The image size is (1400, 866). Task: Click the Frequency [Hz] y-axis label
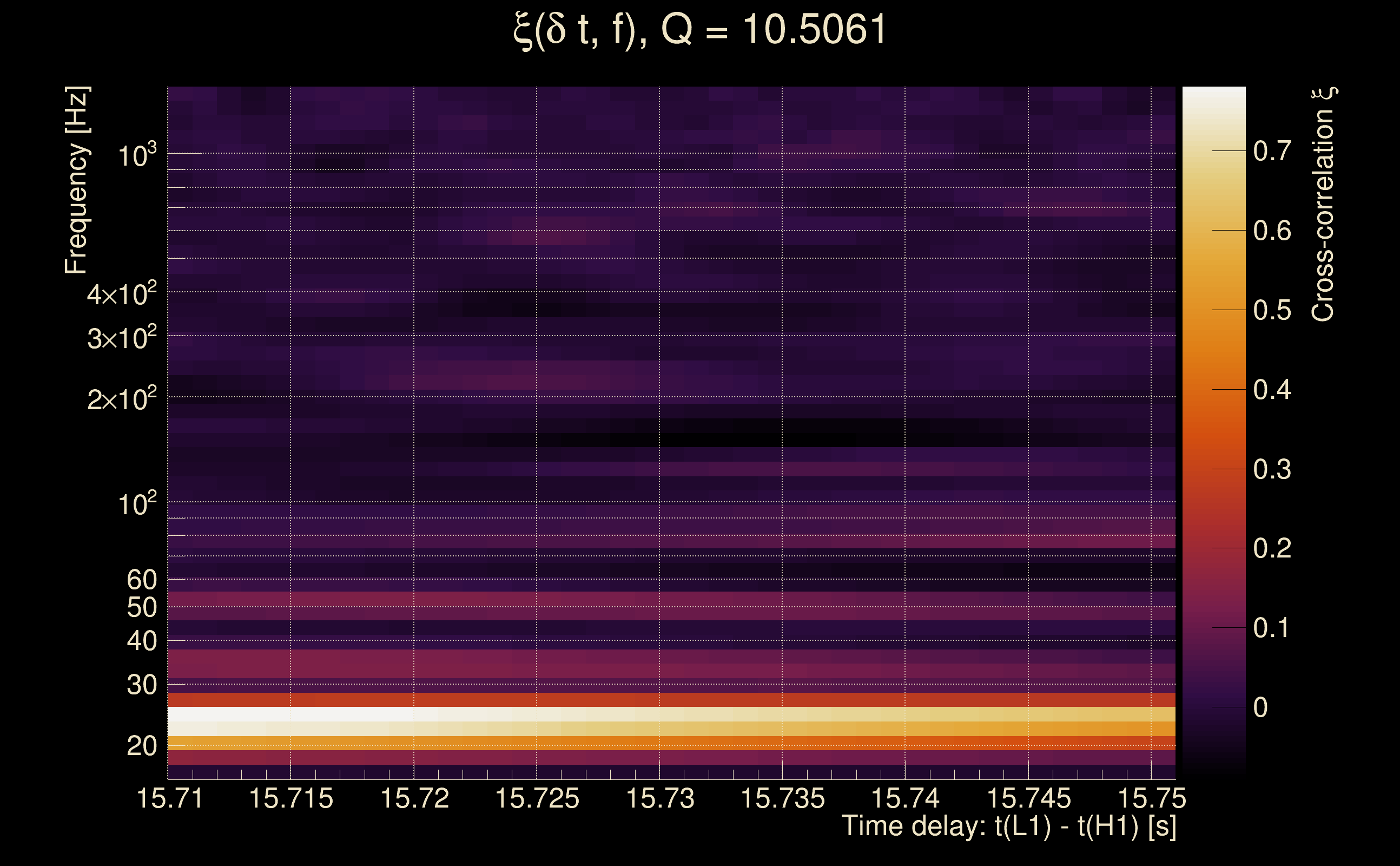[77, 180]
